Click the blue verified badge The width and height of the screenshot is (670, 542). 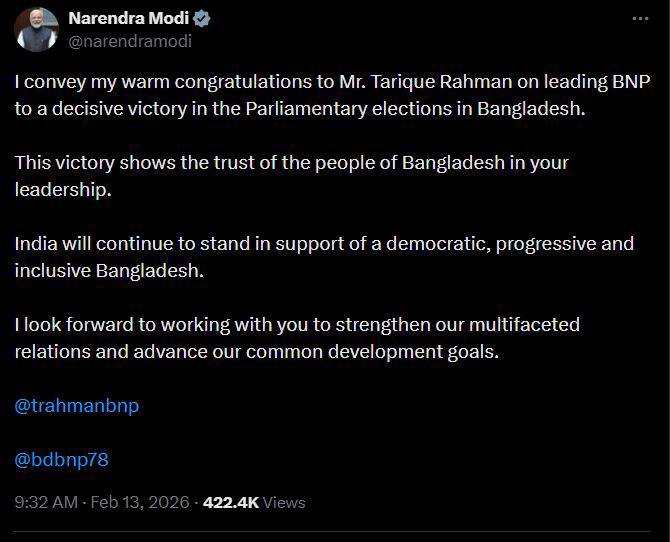tap(201, 20)
